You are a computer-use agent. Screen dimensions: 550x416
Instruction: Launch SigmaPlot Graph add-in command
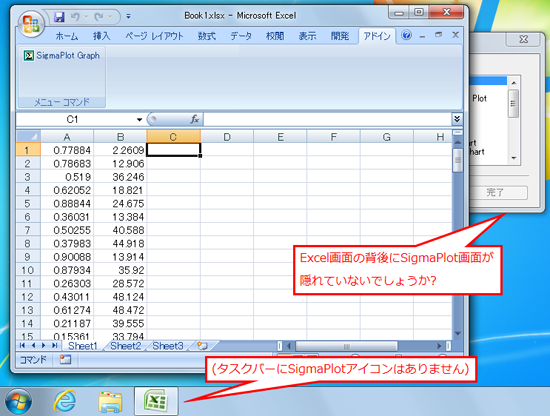(x=62, y=55)
